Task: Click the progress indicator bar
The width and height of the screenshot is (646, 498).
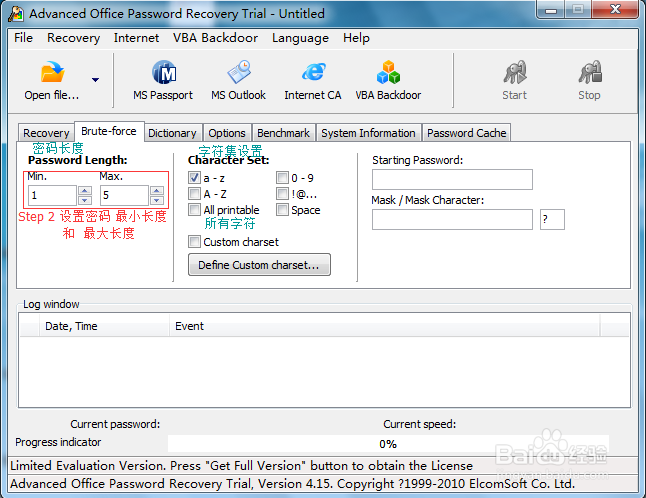Action: 388,444
